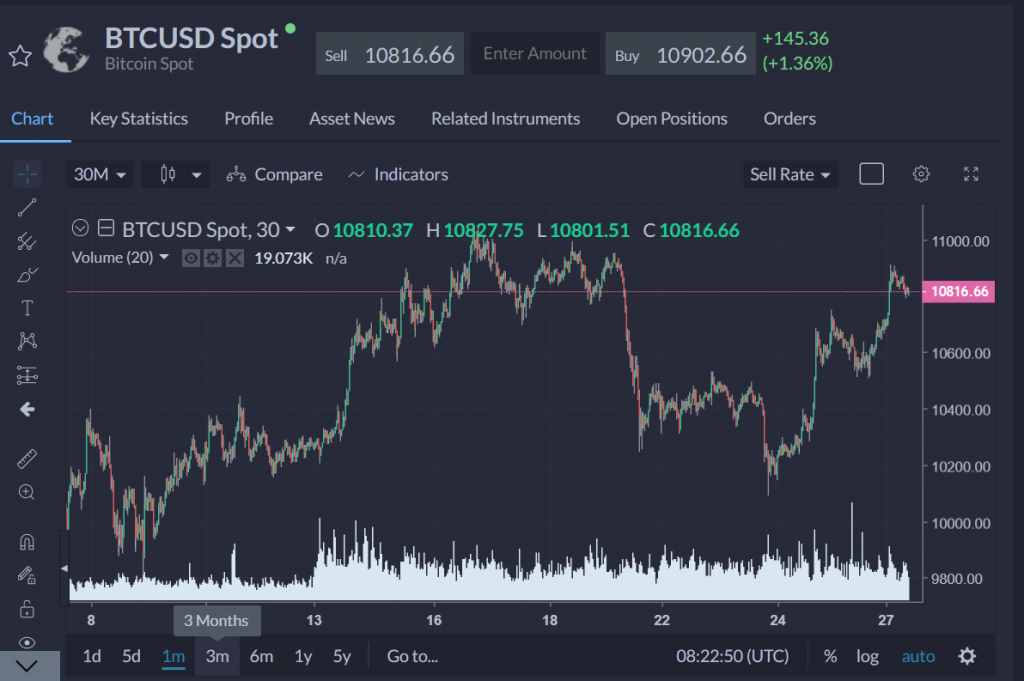1024x681 pixels.
Task: Open the Compare symbols tool
Action: click(x=274, y=174)
